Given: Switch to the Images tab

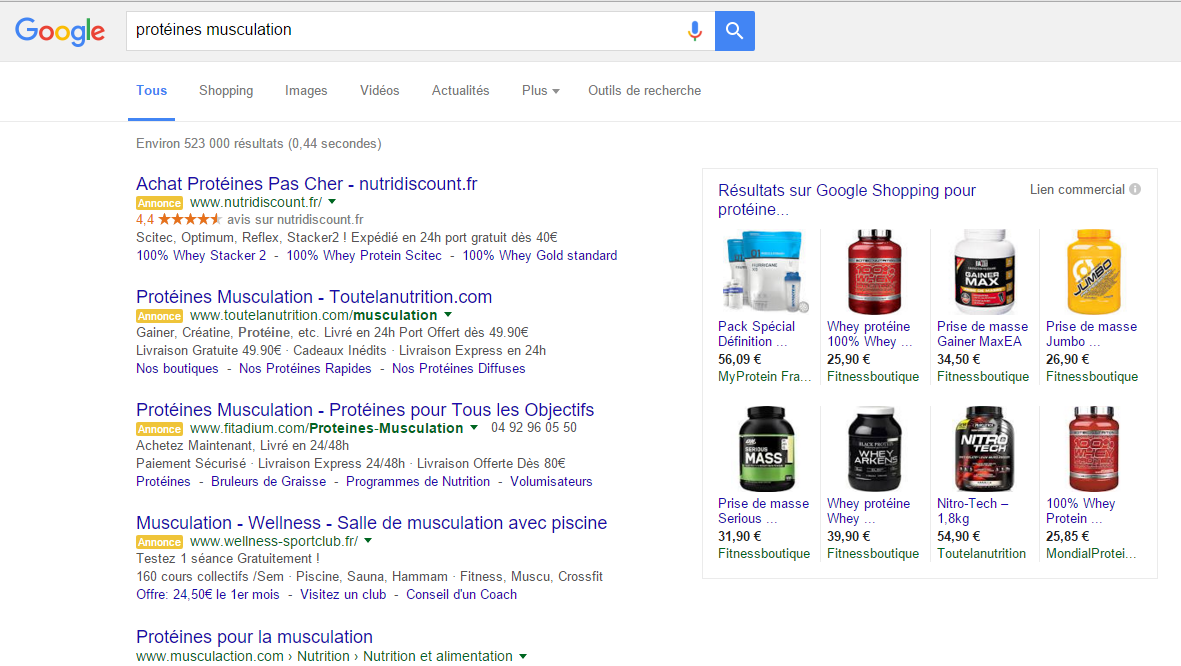Looking at the screenshot, I should pos(306,91).
